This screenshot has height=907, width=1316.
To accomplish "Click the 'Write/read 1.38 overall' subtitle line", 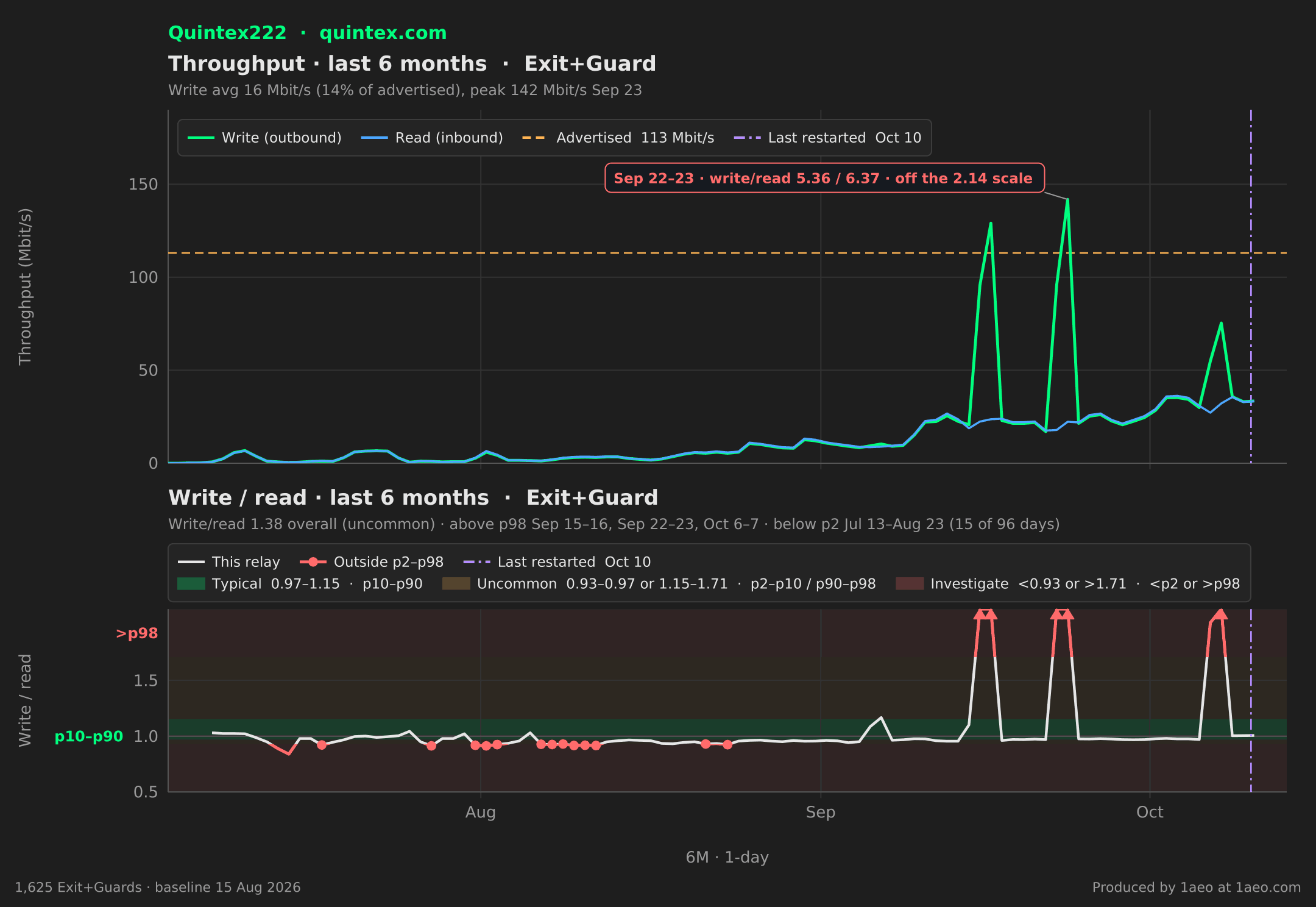I will coord(614,524).
